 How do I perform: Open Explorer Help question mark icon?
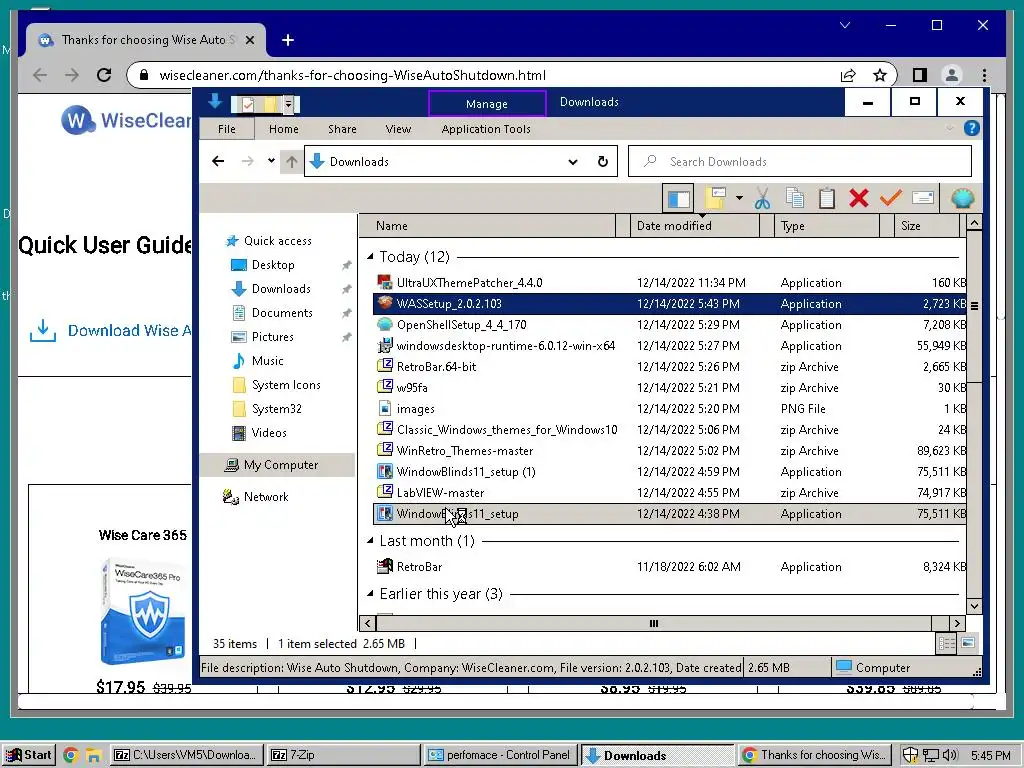(971, 129)
